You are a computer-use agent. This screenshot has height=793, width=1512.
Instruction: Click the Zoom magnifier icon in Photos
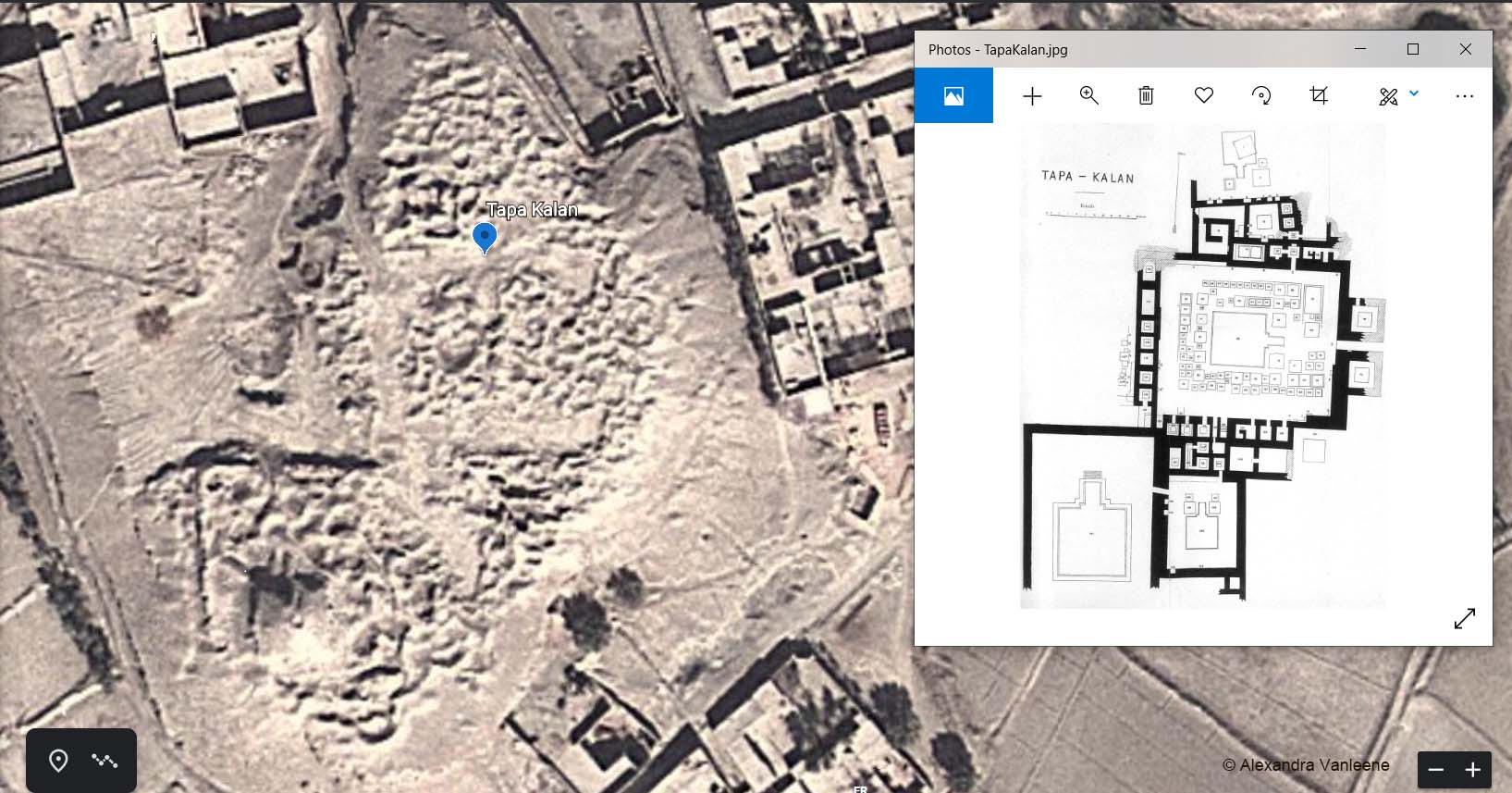pyautogui.click(x=1088, y=95)
